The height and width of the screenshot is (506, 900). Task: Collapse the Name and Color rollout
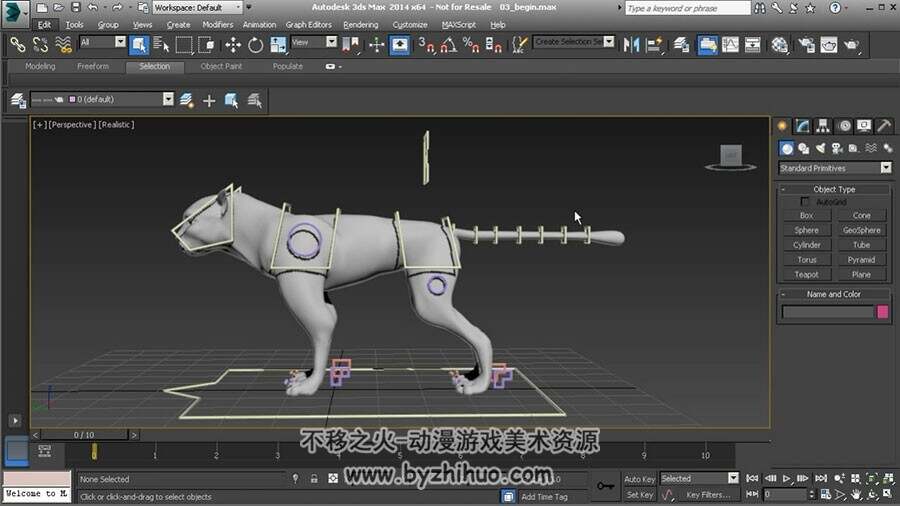pyautogui.click(x=834, y=294)
